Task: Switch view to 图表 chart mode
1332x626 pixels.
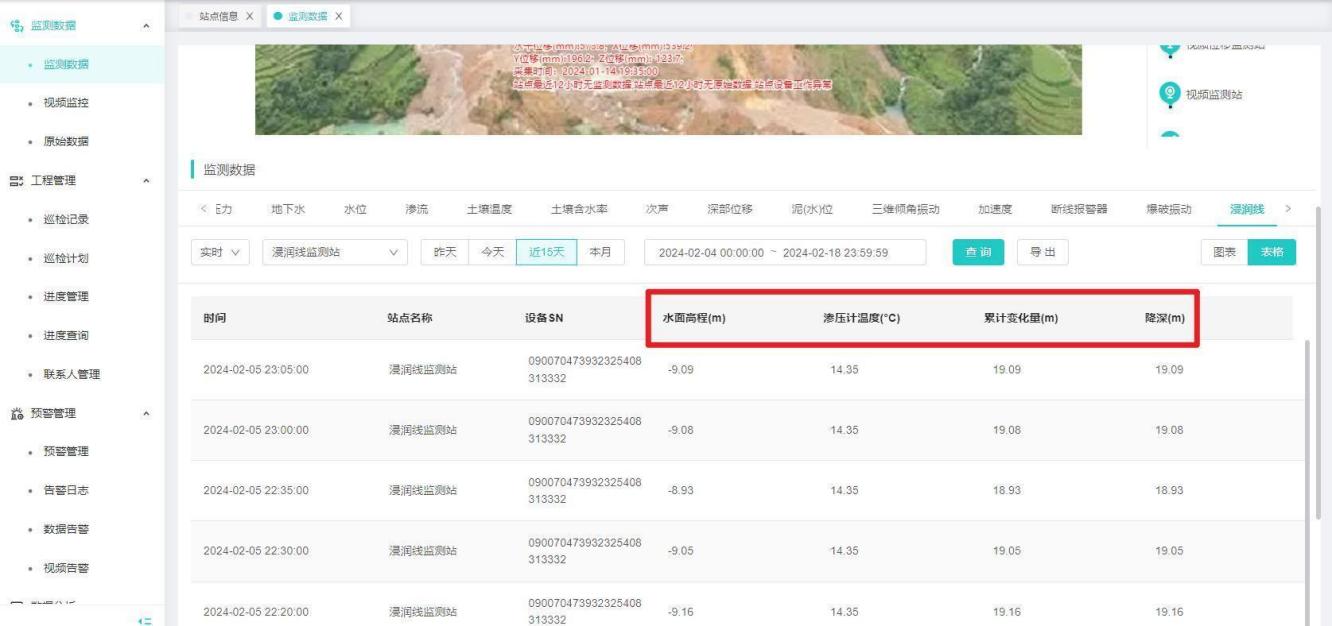Action: tap(1224, 253)
